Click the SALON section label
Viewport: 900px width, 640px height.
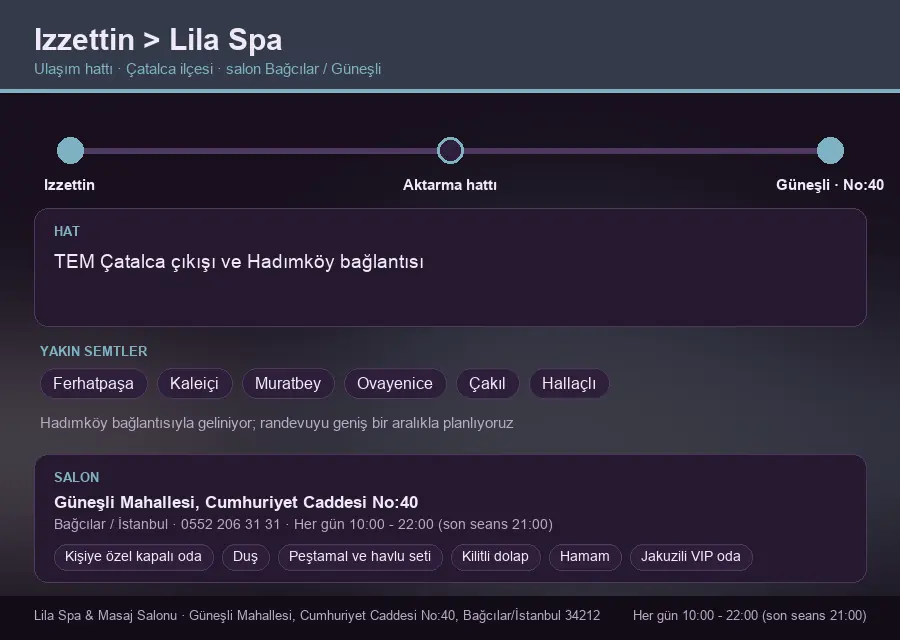pyautogui.click(x=76, y=478)
